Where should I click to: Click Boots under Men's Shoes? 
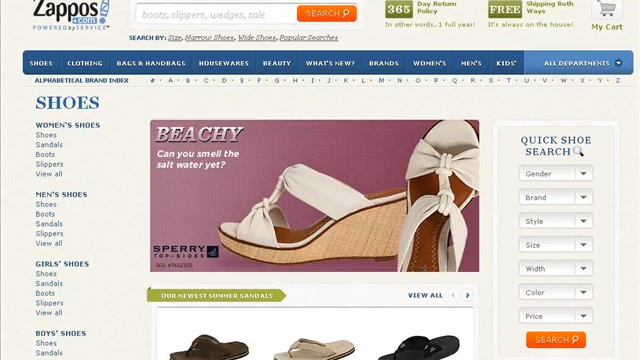(45, 214)
